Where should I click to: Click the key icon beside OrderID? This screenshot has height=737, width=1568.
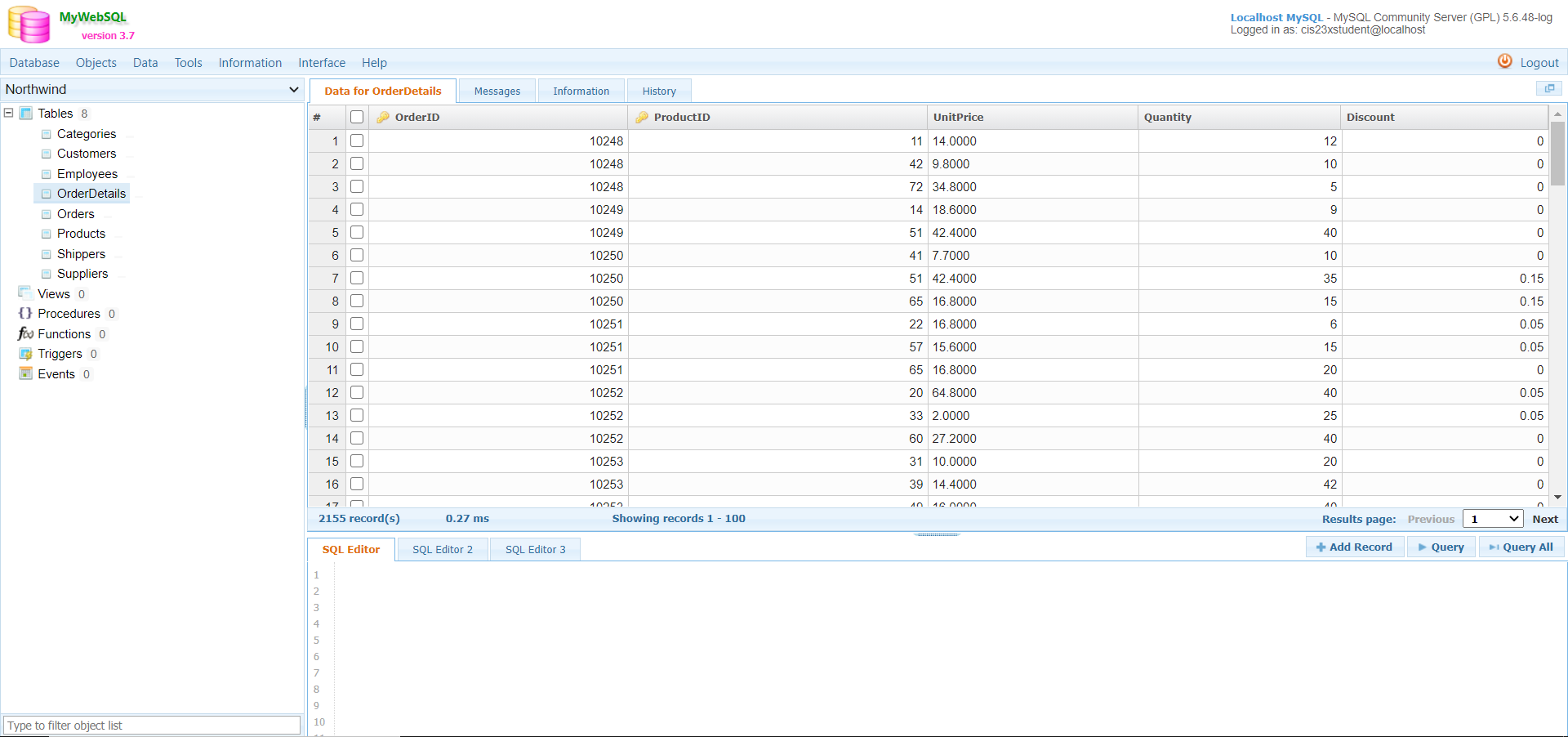coord(383,117)
